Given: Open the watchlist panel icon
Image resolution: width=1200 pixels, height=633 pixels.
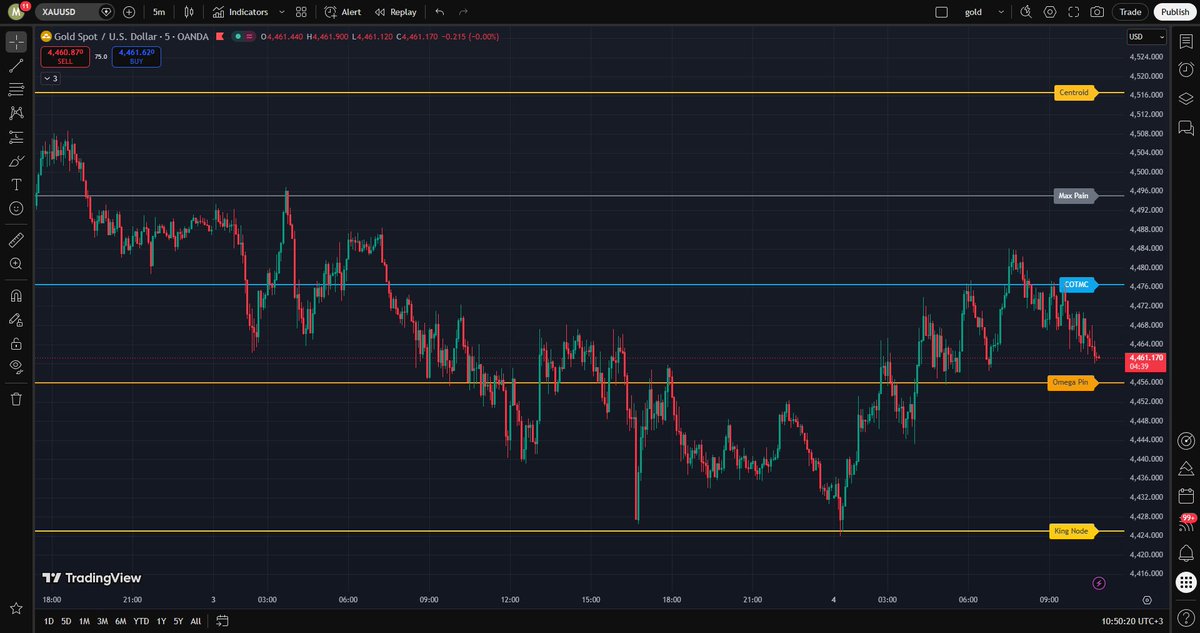Looking at the screenshot, I should (1186, 42).
